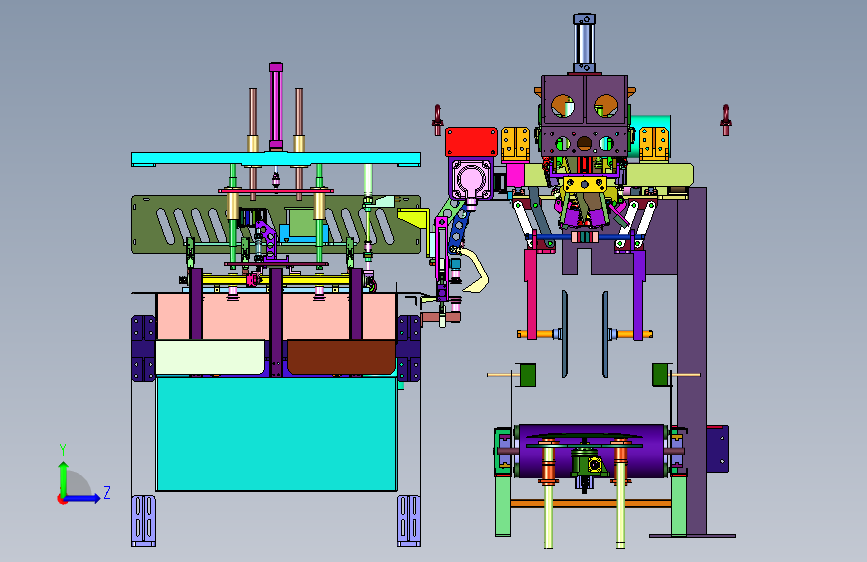Click the green gearbox below the drum
The width and height of the screenshot is (867, 562).
pyautogui.click(x=586, y=462)
